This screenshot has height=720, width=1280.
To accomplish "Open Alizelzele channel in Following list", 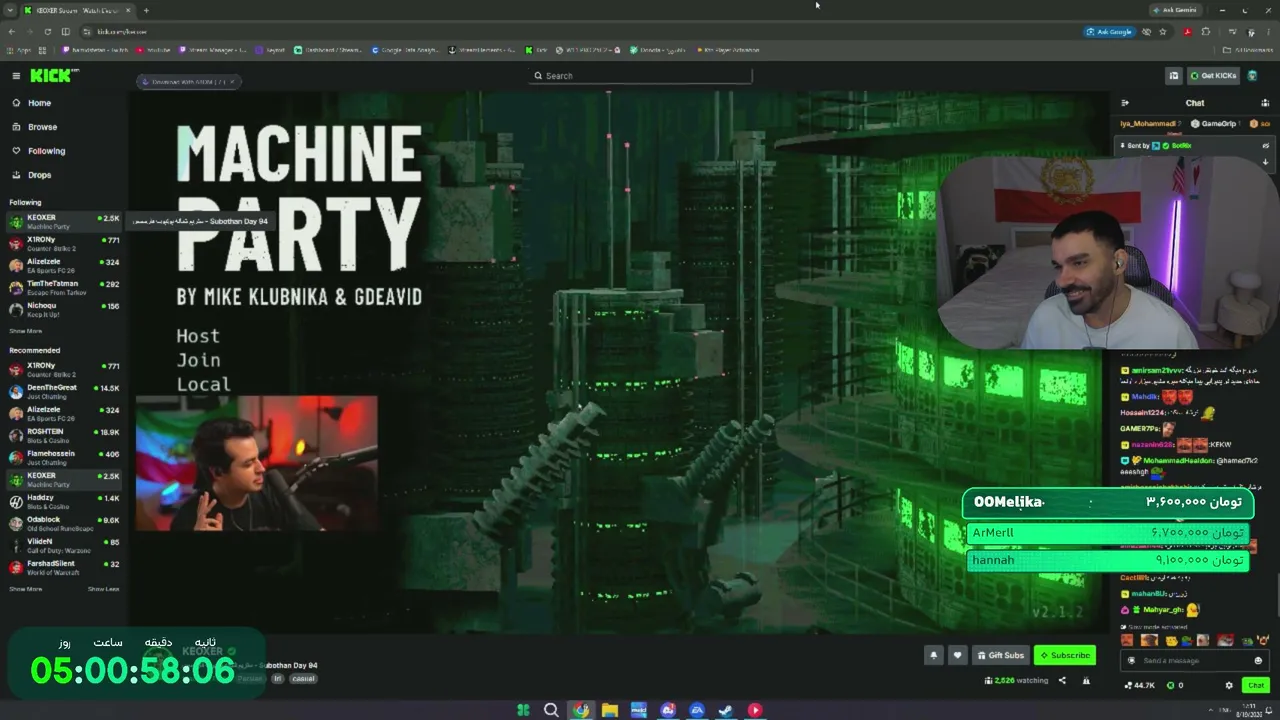I will (x=64, y=266).
